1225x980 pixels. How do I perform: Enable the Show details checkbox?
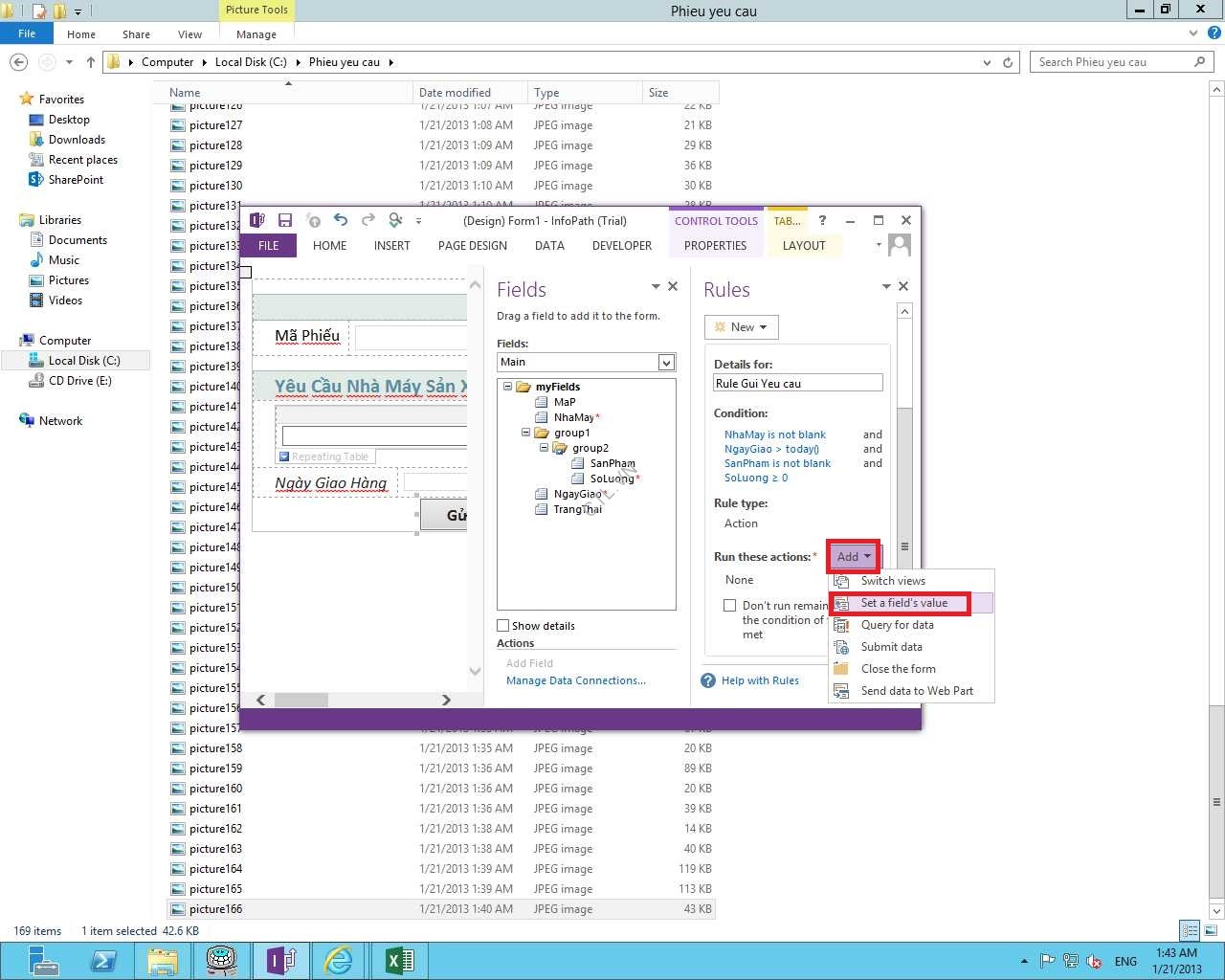click(x=503, y=626)
